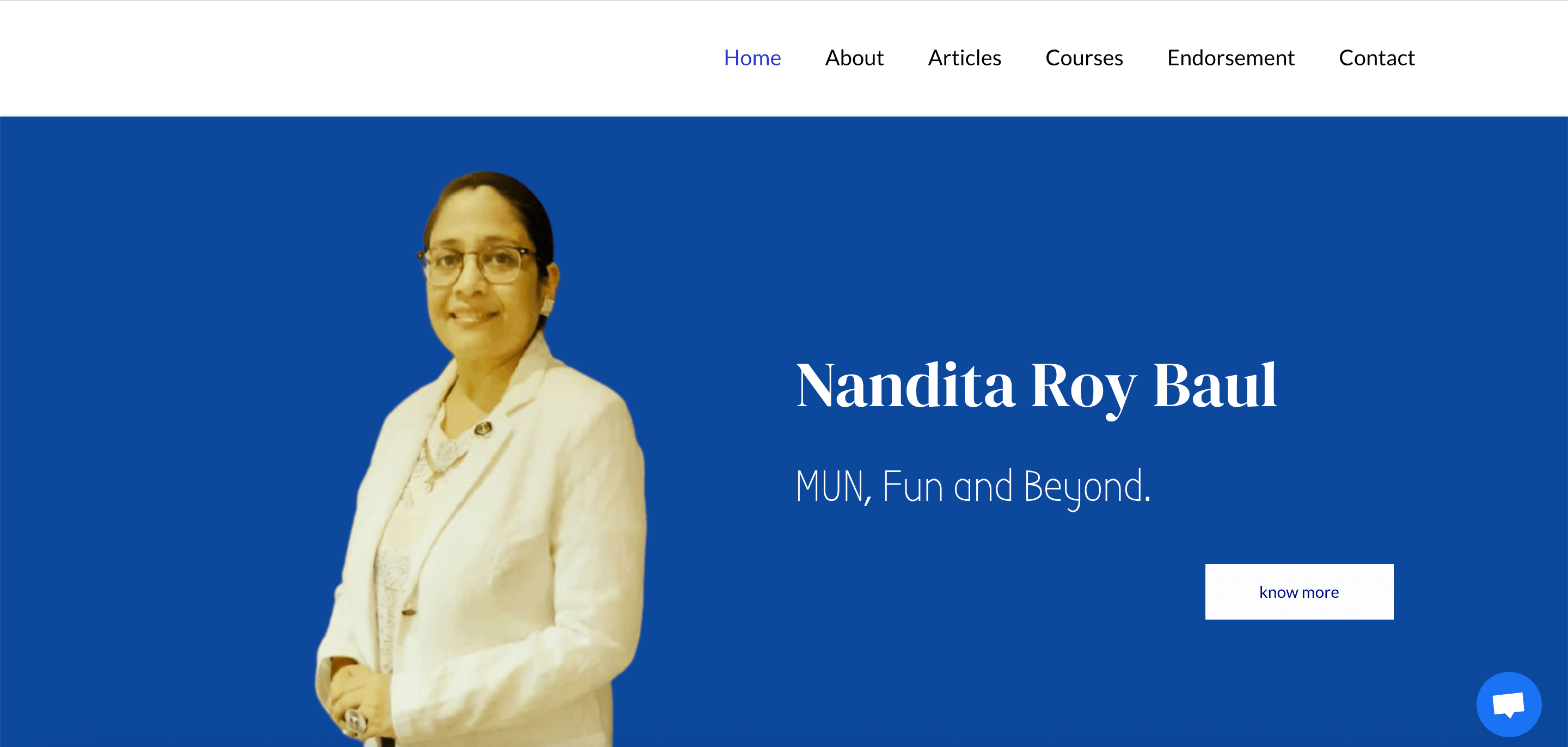The width and height of the screenshot is (1568, 747).
Task: Click the earring on the woman's ear
Action: point(547,304)
